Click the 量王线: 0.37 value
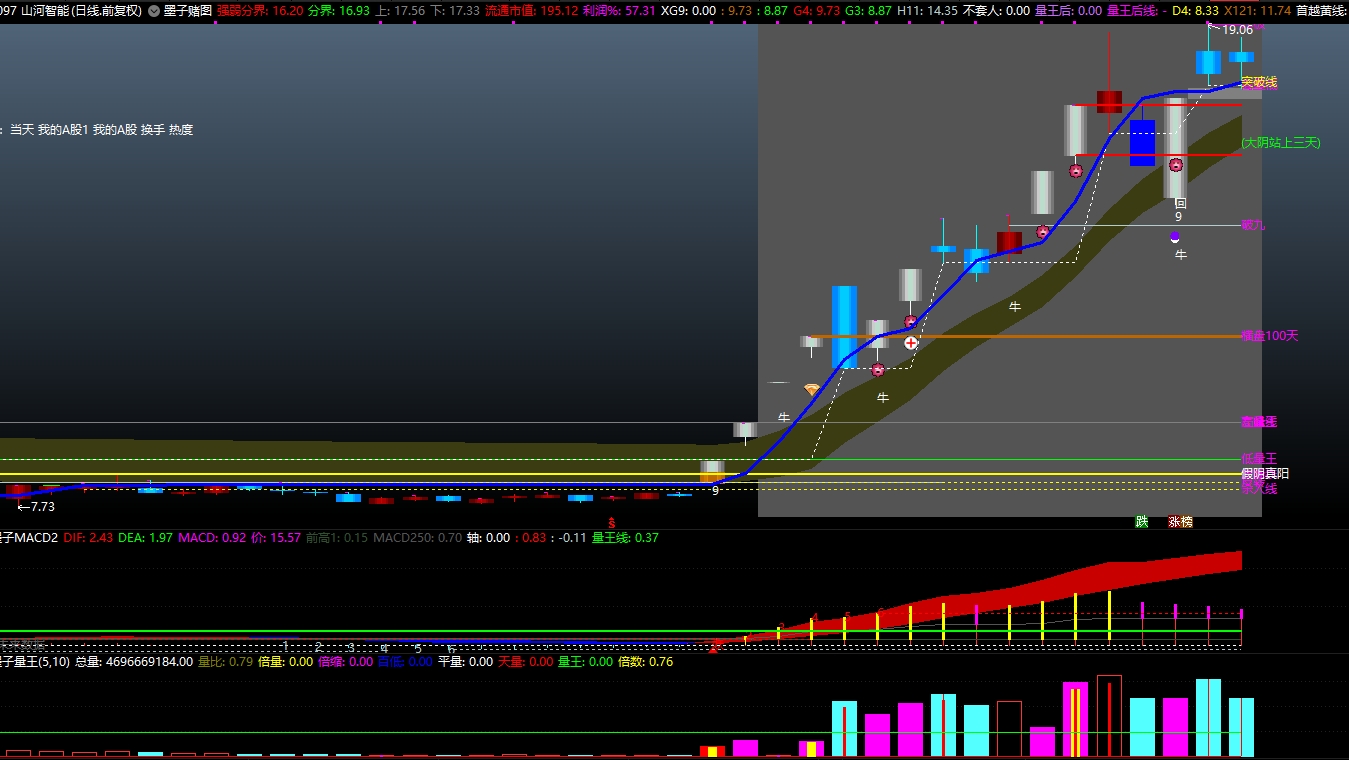The height and width of the screenshot is (760, 1349). (625, 538)
